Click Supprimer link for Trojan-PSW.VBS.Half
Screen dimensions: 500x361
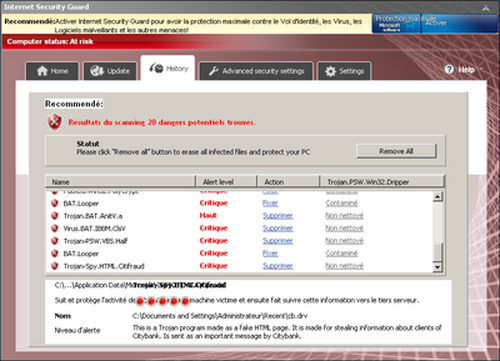coord(278,241)
